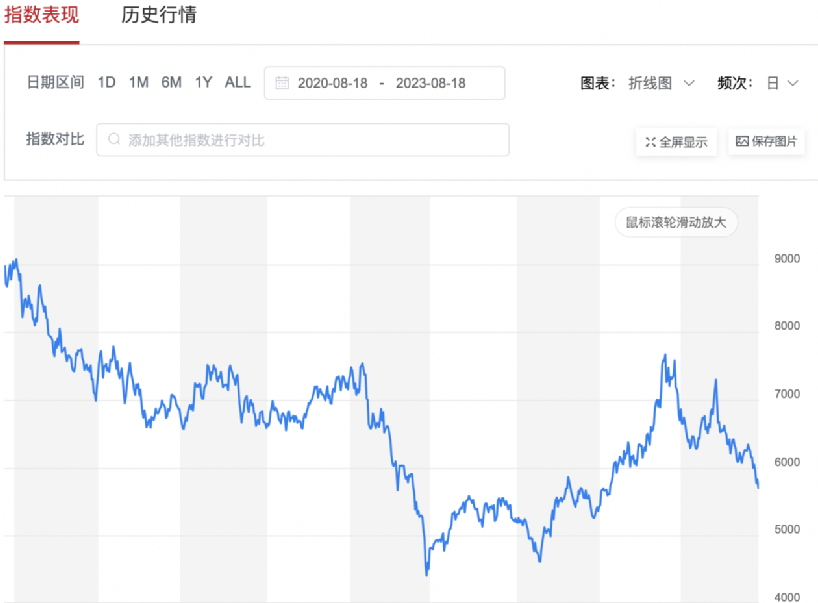Switch to the 历史行情 tab

158,16
